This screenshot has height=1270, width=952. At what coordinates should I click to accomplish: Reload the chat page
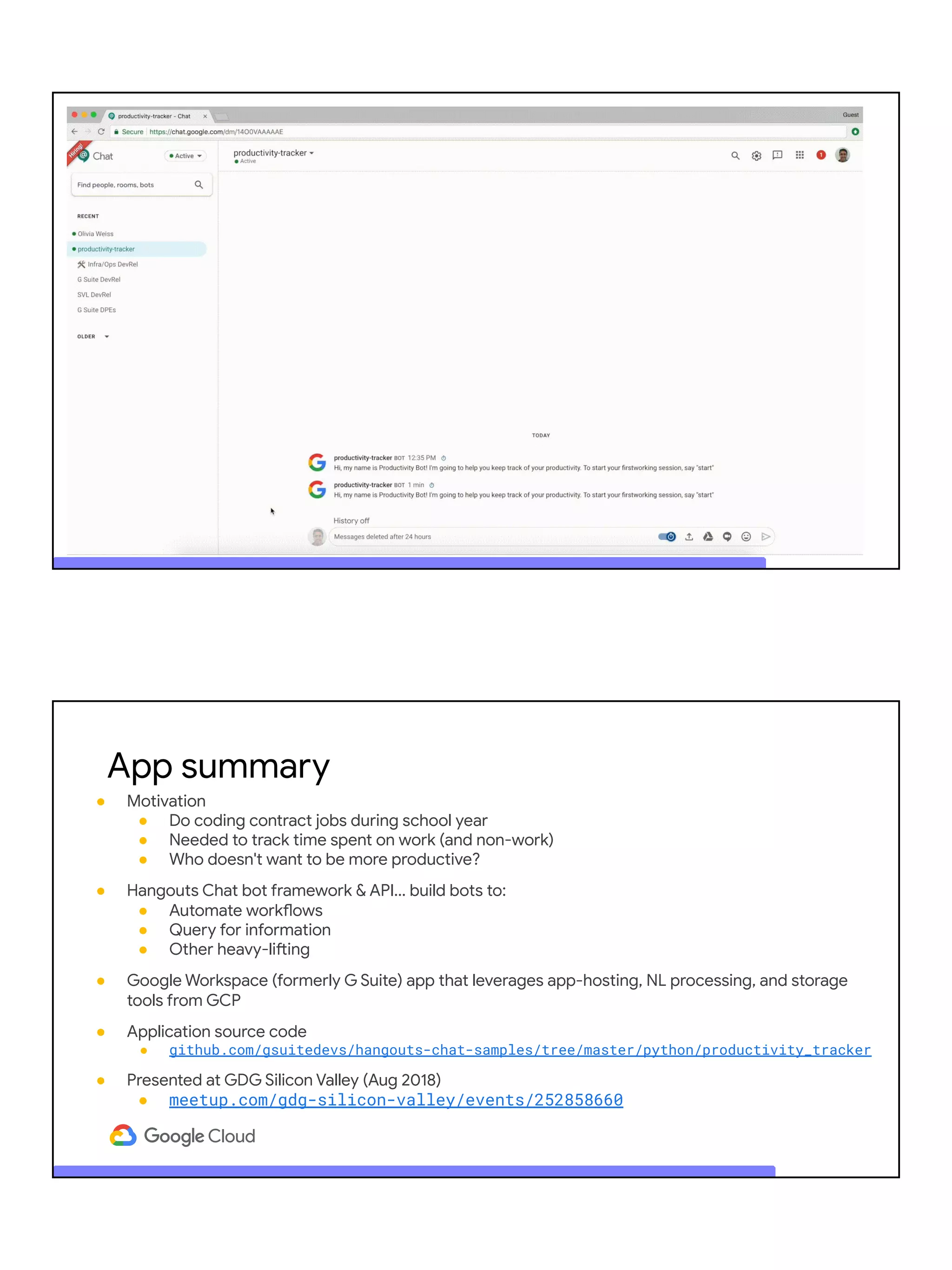click(x=101, y=132)
